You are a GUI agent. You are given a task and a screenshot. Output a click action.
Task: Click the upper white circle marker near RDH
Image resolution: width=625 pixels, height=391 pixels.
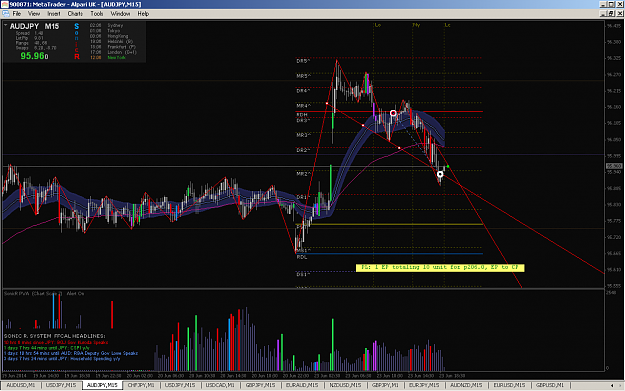393,113
